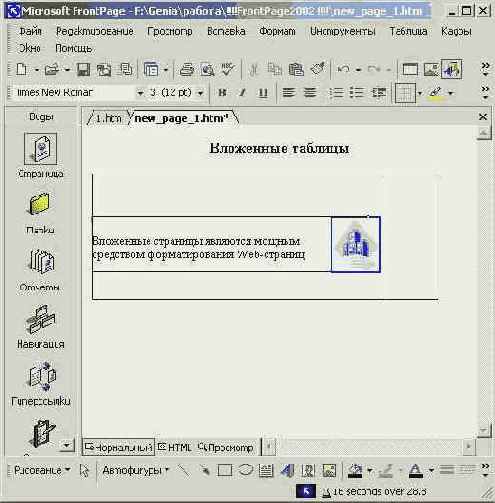This screenshot has height=503, width=495.
Task: Open the borders dropdown arrow
Action: point(420,93)
